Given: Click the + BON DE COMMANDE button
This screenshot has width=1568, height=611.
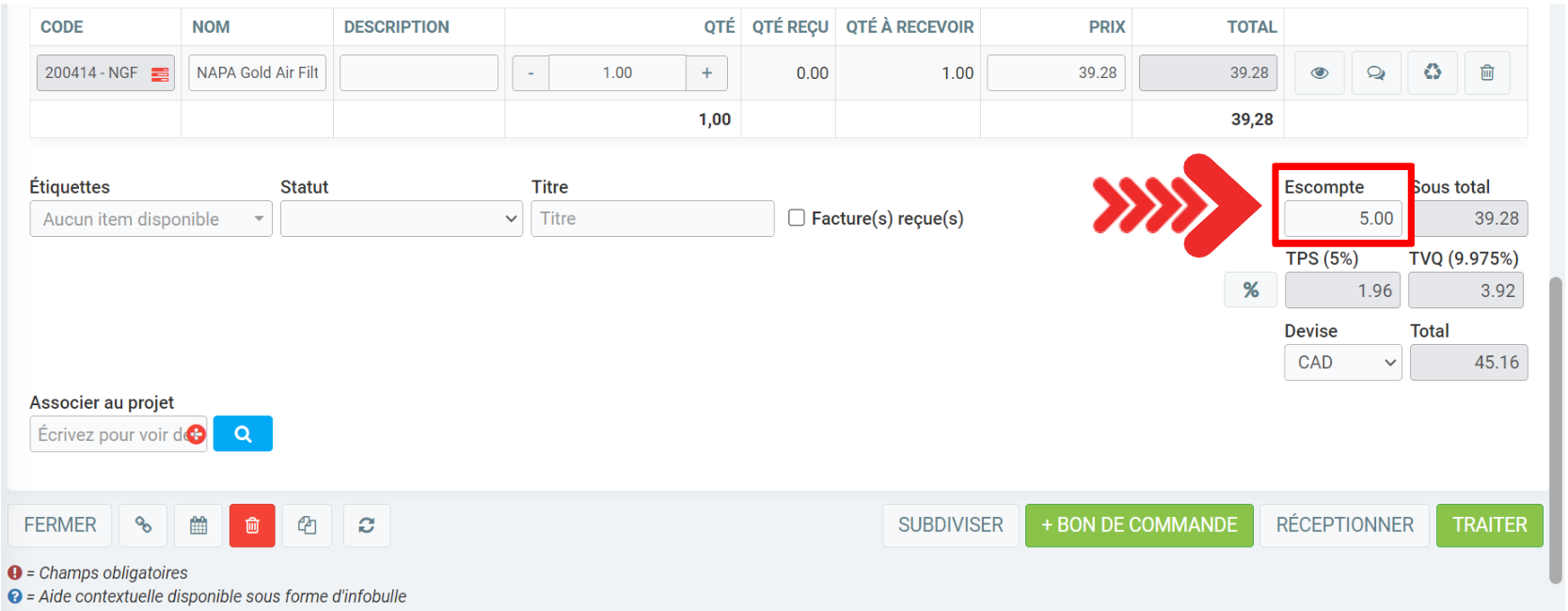Looking at the screenshot, I should pyautogui.click(x=1138, y=525).
